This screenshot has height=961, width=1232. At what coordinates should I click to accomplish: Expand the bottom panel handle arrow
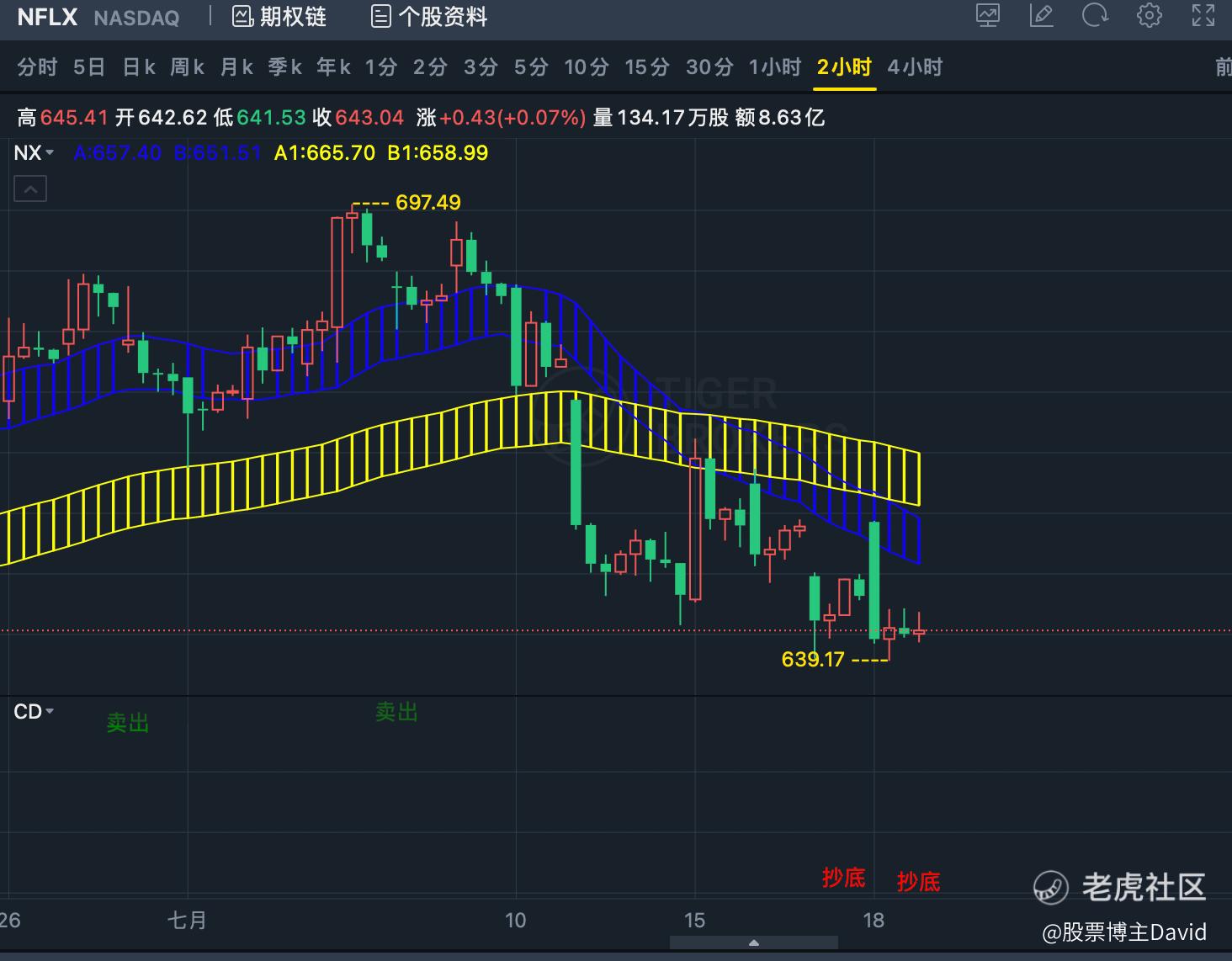[x=754, y=942]
